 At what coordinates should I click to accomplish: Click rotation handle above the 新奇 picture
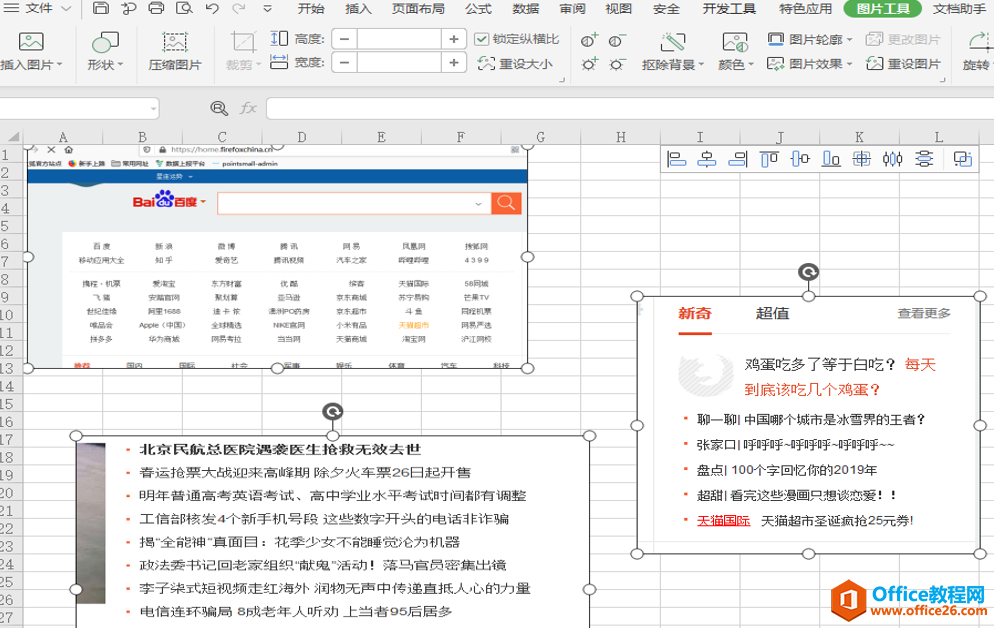[808, 272]
